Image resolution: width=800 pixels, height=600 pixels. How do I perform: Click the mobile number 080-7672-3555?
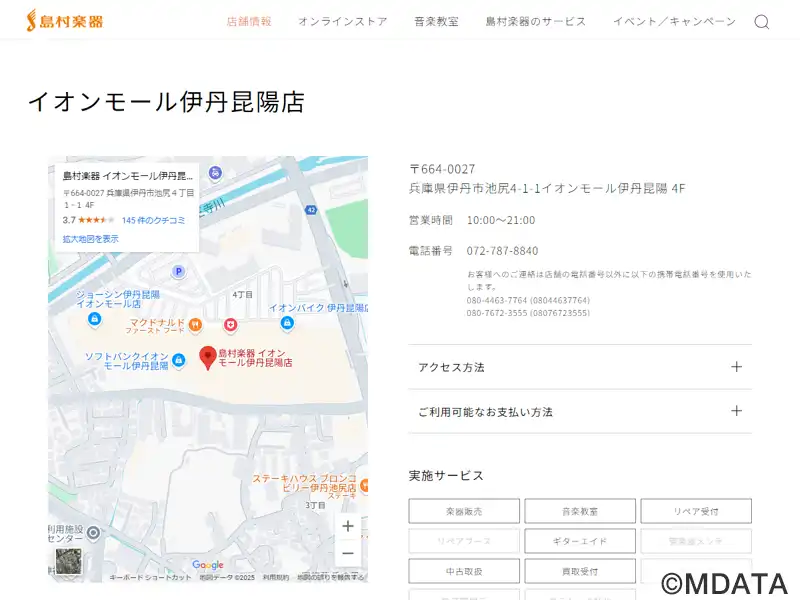(x=528, y=313)
